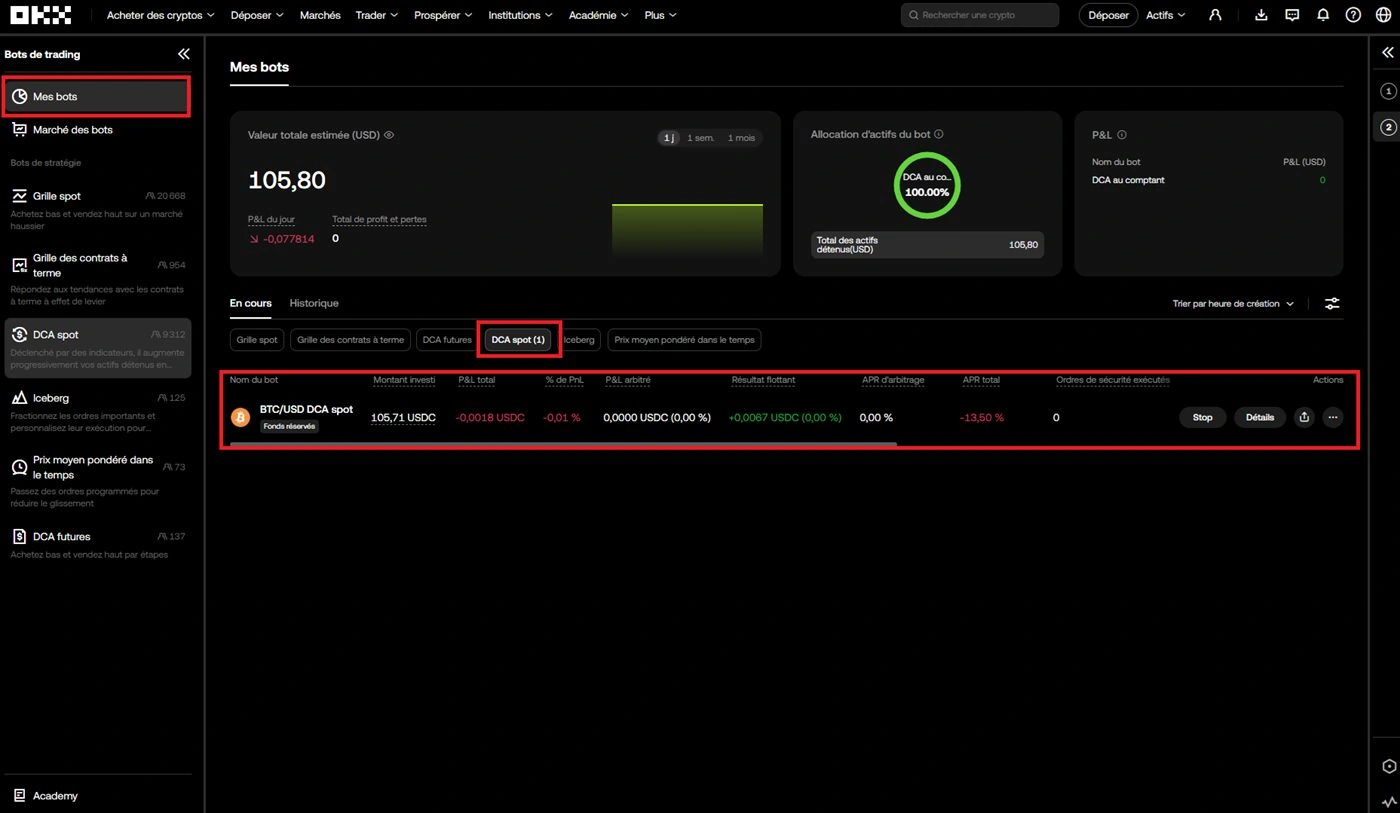
Task: Filter by Grille des contrats à terme chip
Action: [x=351, y=340]
